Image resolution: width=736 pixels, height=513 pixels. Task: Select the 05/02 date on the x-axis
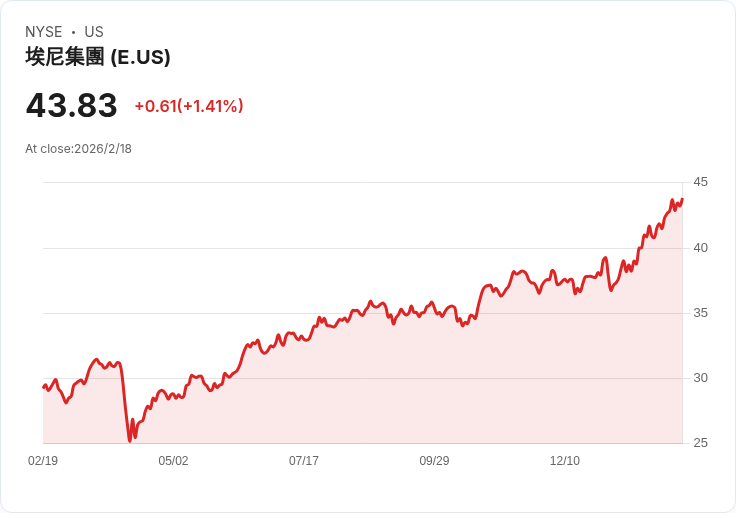click(173, 461)
